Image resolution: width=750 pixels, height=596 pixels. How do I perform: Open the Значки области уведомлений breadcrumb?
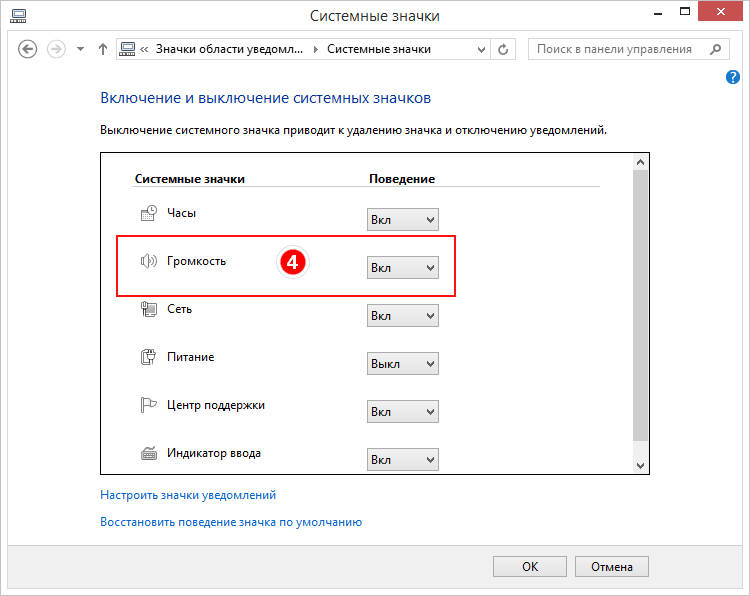click(x=229, y=49)
